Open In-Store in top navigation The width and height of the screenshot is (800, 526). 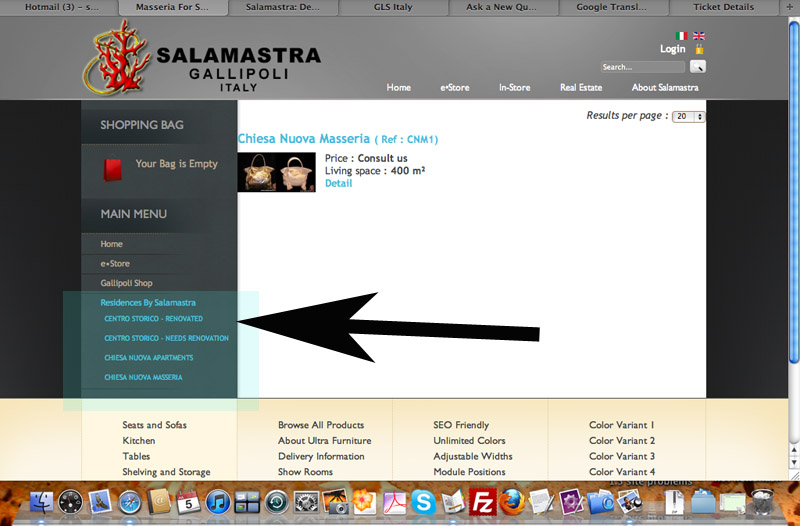(x=514, y=87)
